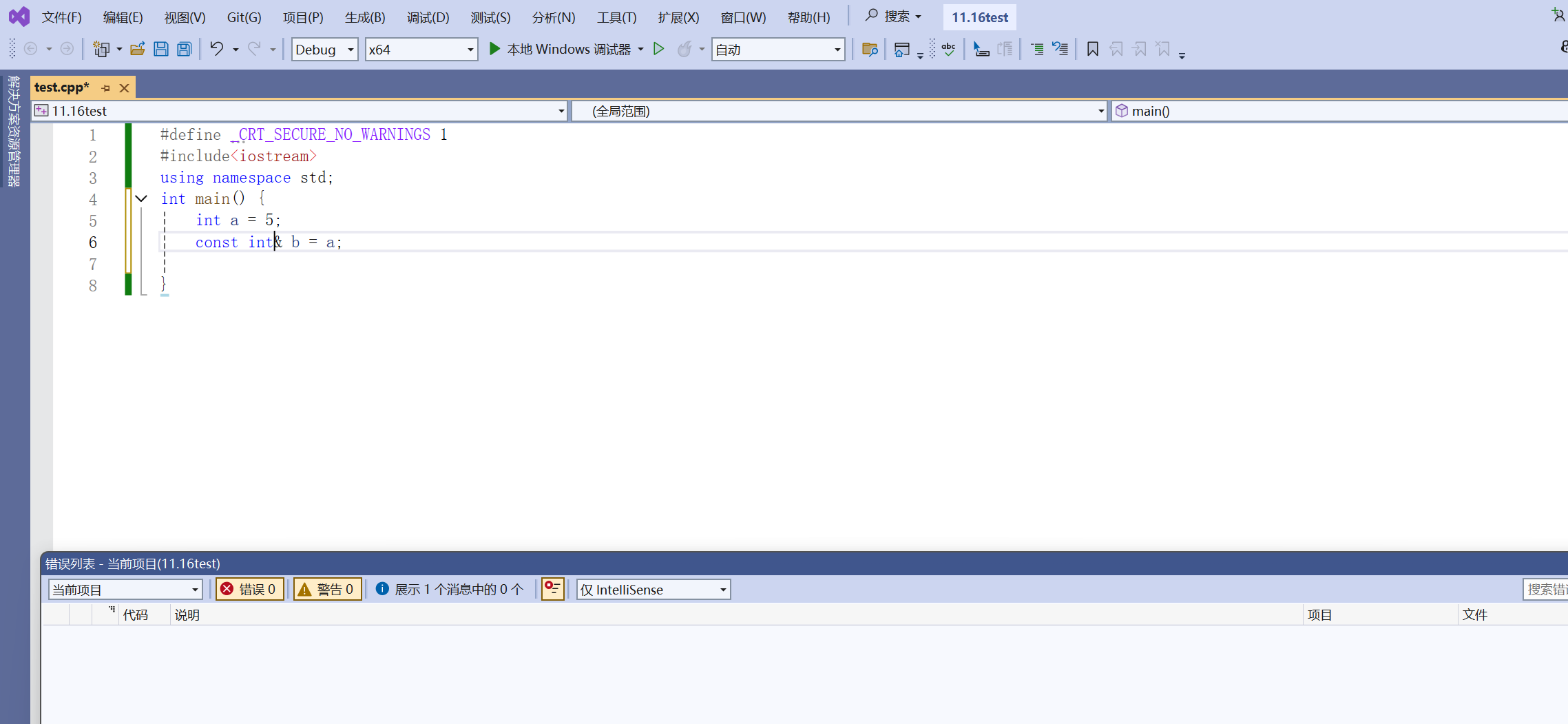The image size is (1568, 724).
Task: Click the error list search field
Action: tap(1545, 590)
